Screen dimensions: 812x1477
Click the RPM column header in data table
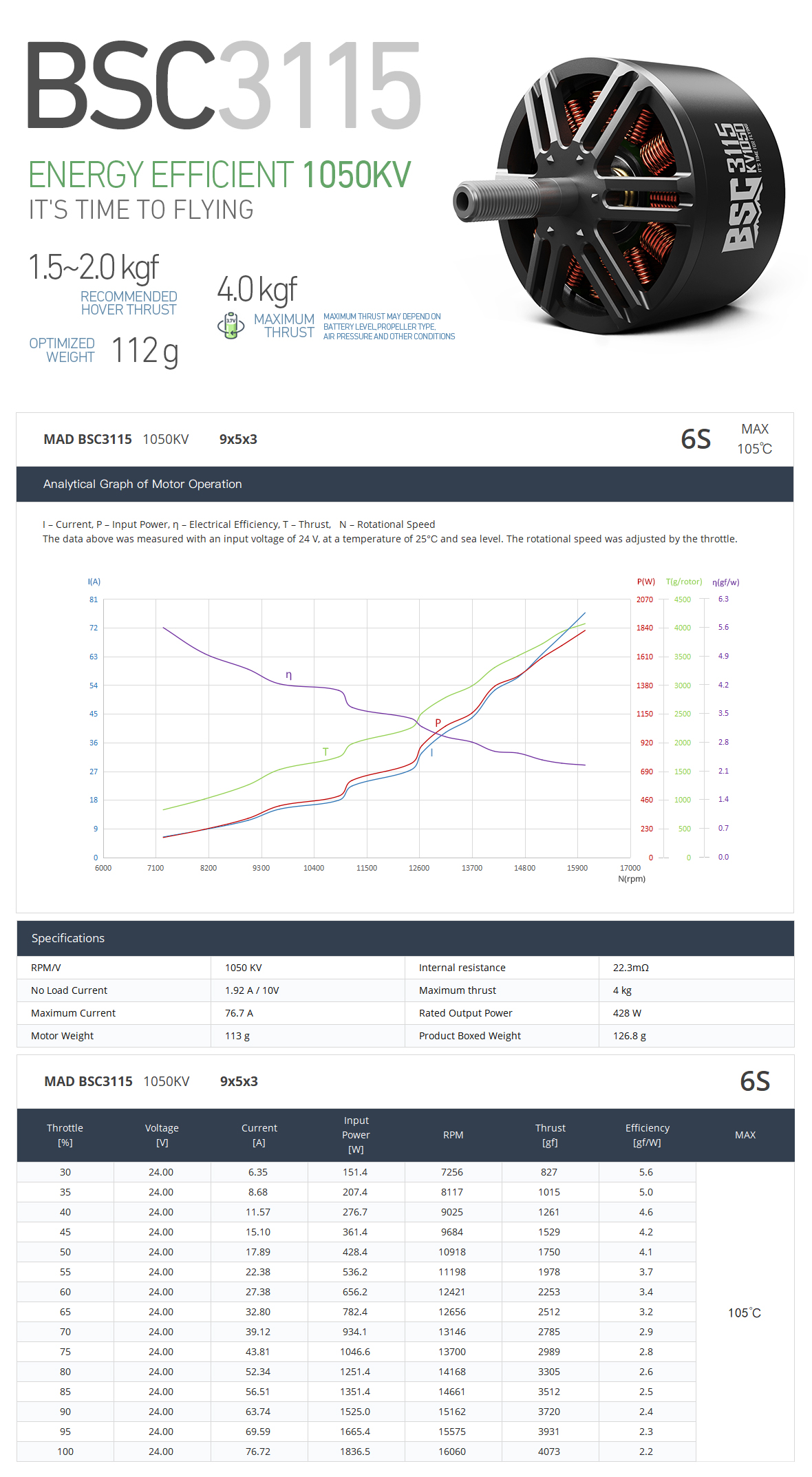(453, 1135)
